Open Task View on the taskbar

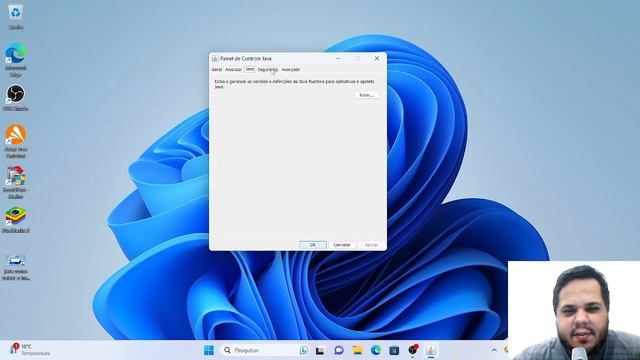tap(320, 350)
